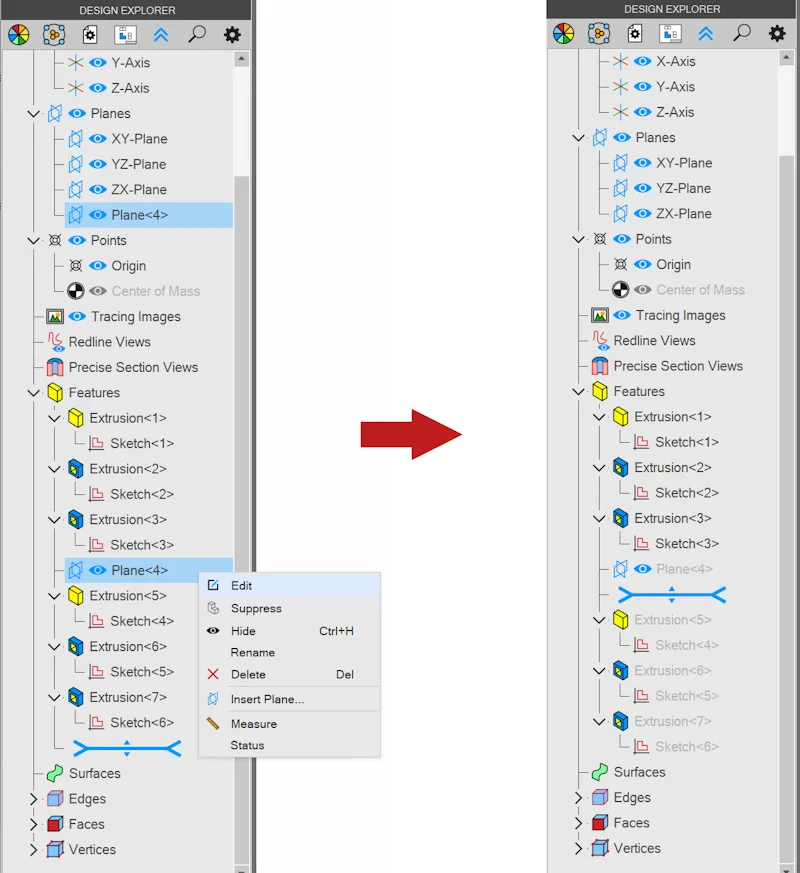The width and height of the screenshot is (800, 873).
Task: Click the collapse-all double arrow icon in left explorer
Action: coord(161,35)
